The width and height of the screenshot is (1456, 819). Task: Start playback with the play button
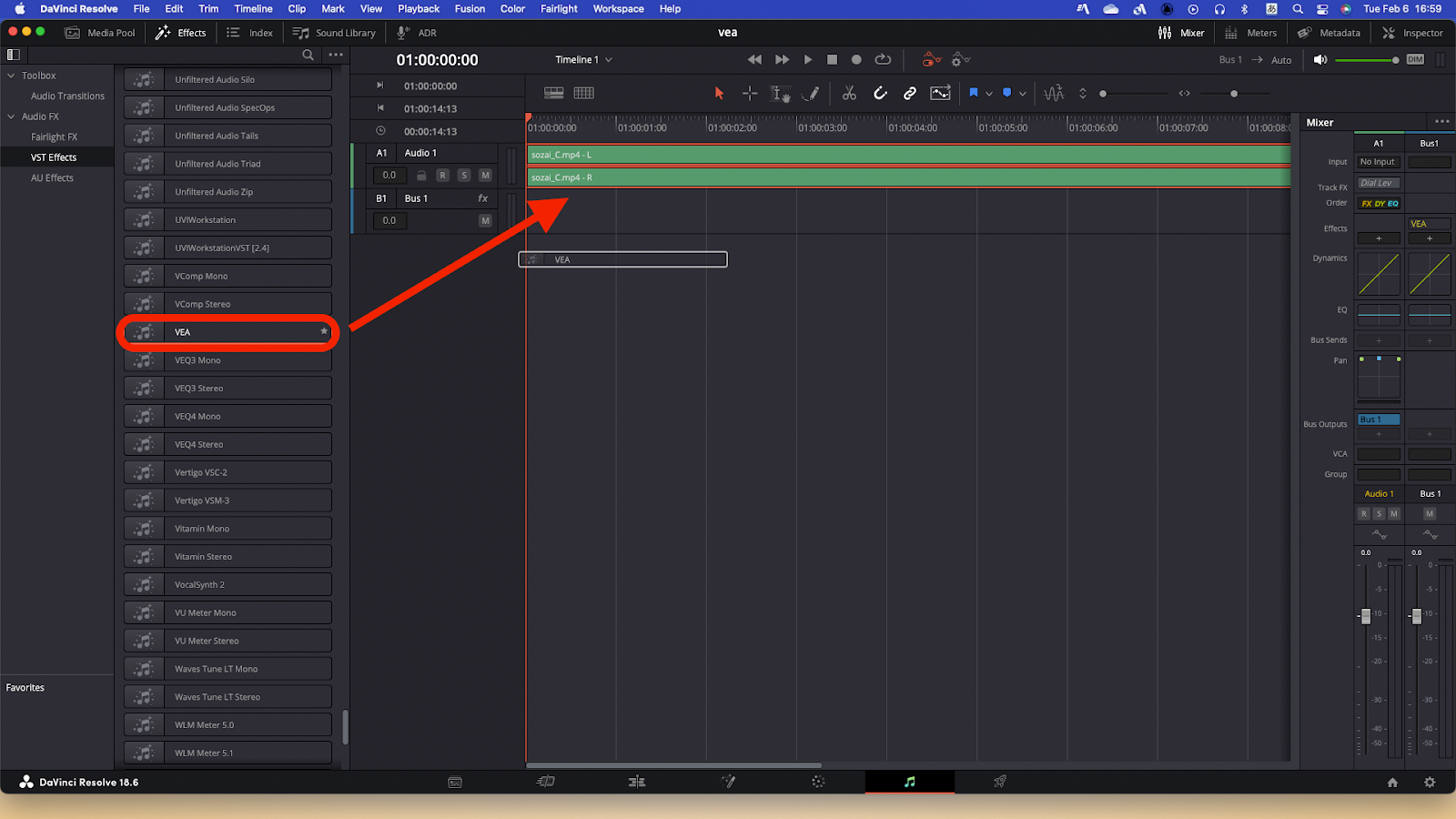point(807,60)
